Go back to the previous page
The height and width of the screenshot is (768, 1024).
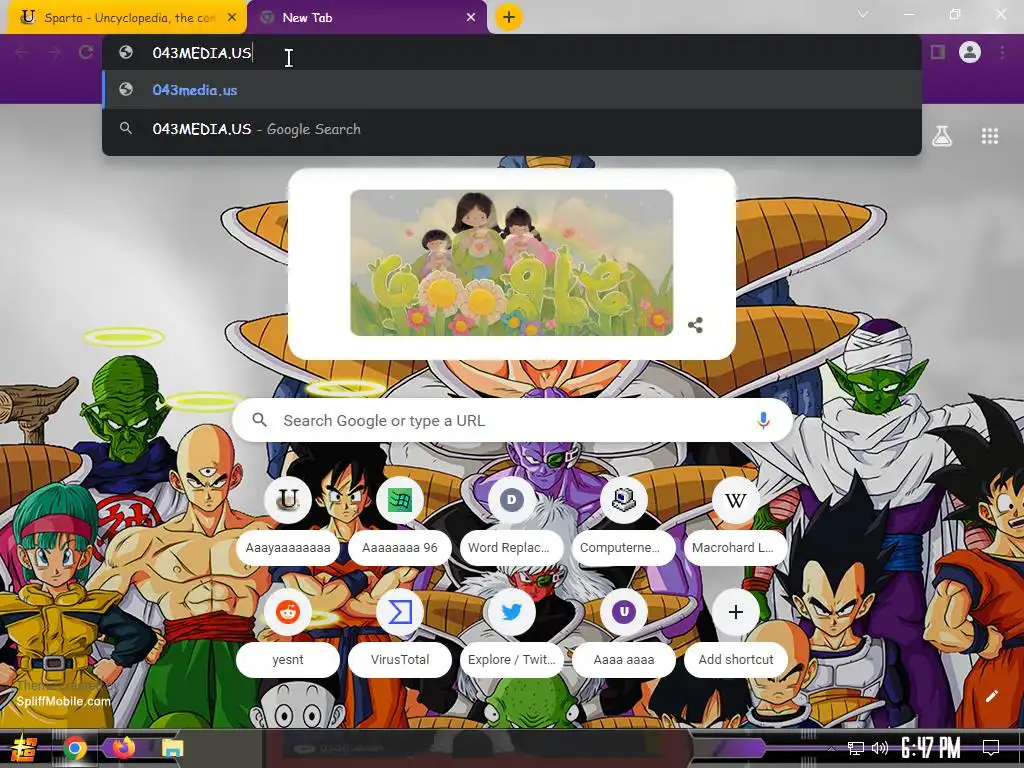point(22,52)
